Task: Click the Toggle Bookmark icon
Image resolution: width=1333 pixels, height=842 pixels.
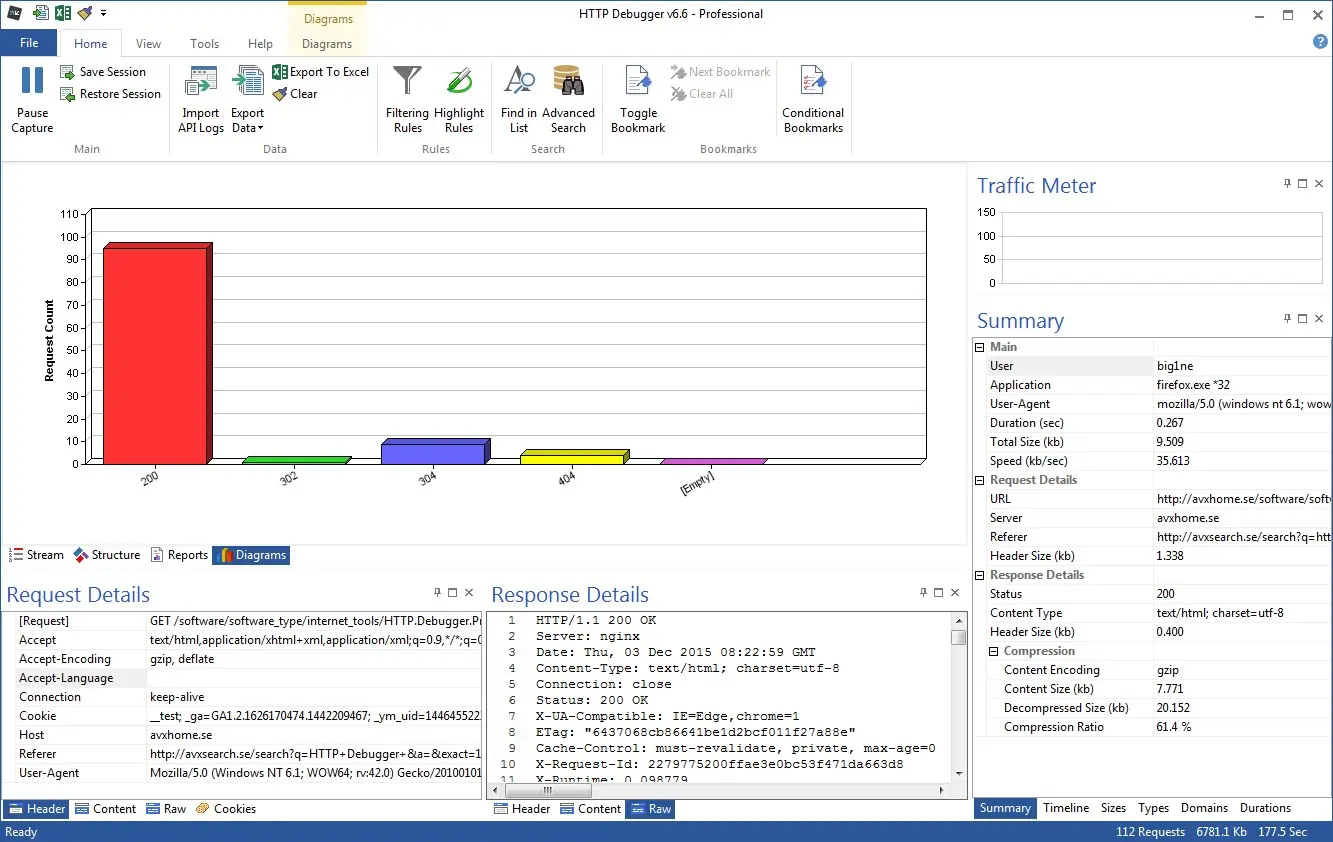Action: pyautogui.click(x=638, y=82)
